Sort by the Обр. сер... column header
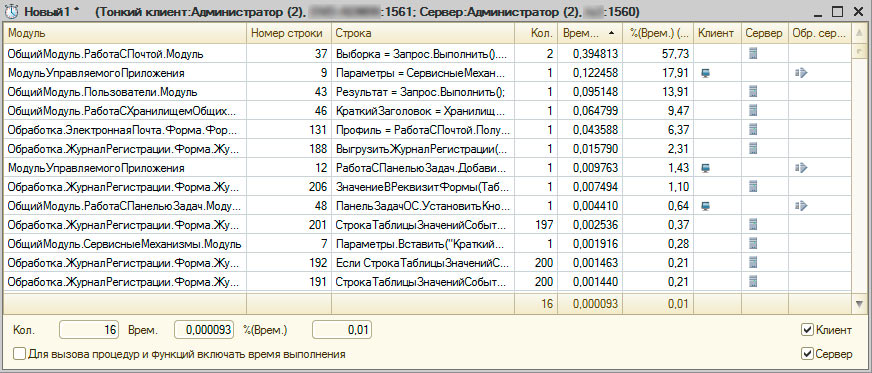Image resolution: width=872 pixels, height=373 pixels. [x=819, y=33]
